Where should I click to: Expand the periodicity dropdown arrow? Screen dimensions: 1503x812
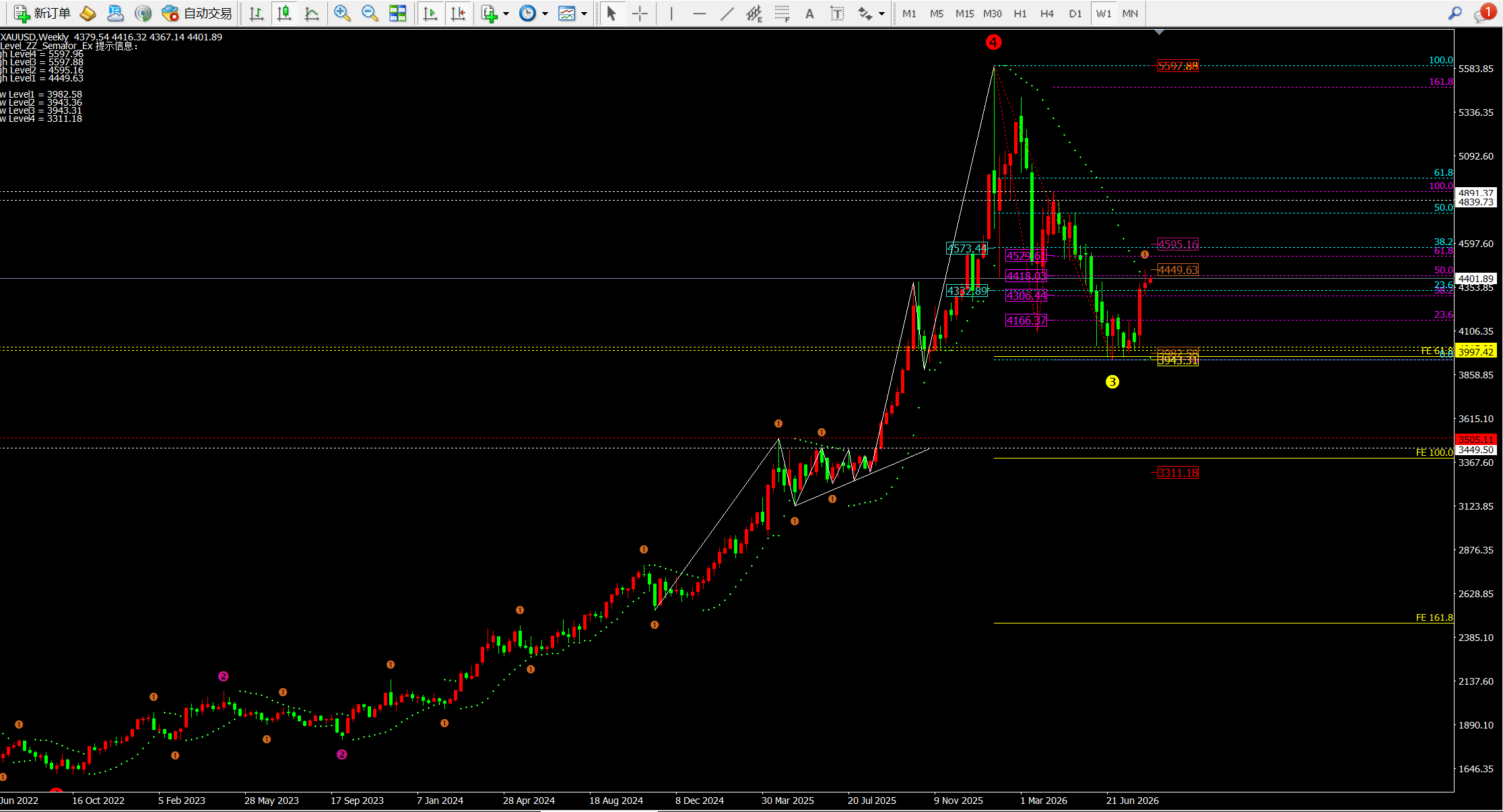coord(545,13)
